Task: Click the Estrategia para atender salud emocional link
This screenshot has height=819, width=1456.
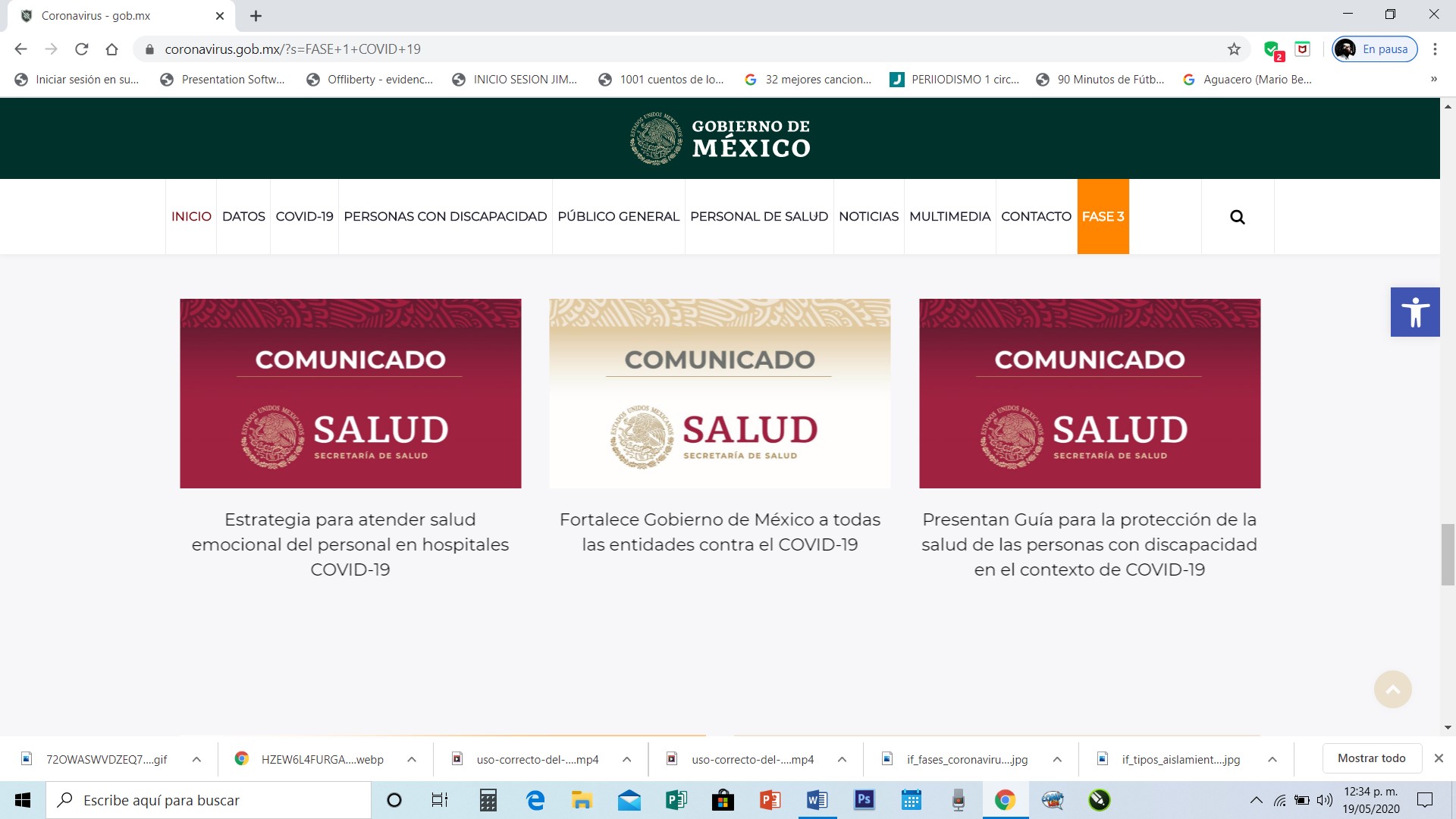Action: (350, 544)
